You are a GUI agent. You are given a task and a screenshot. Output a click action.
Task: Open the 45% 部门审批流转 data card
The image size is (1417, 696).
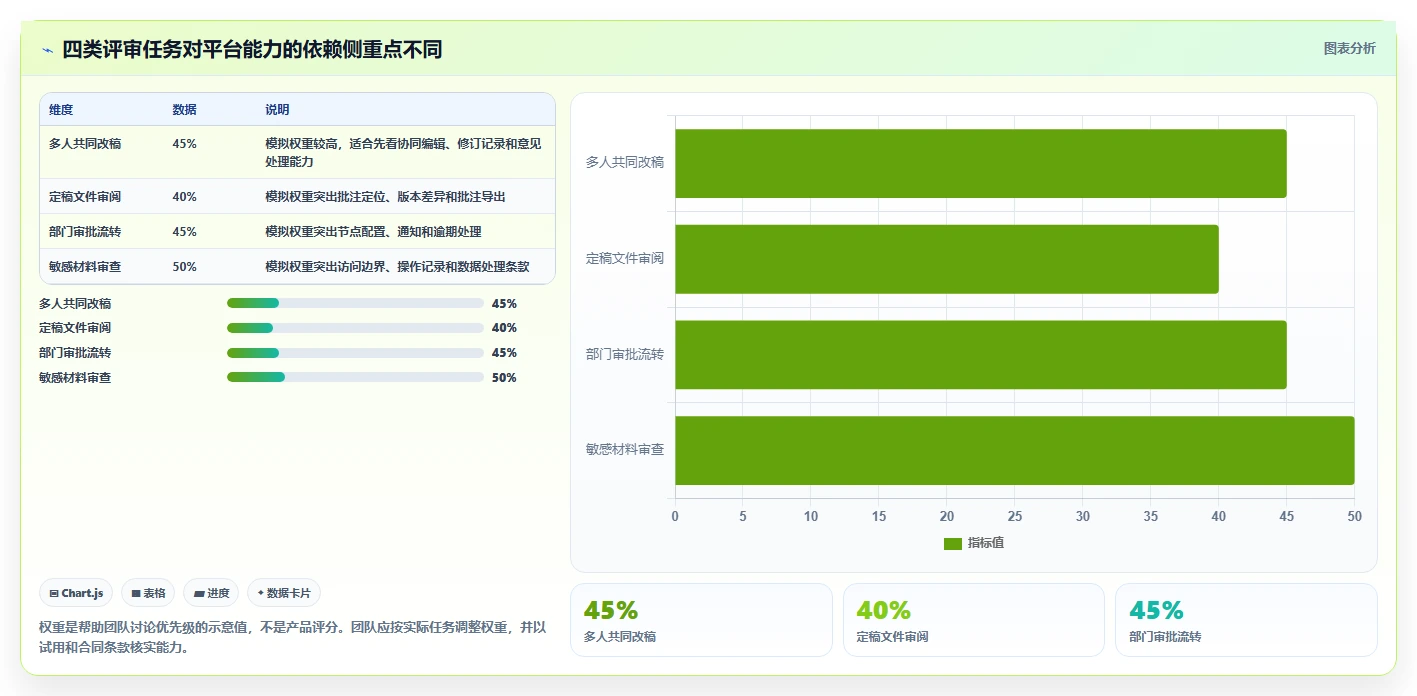(1246, 620)
